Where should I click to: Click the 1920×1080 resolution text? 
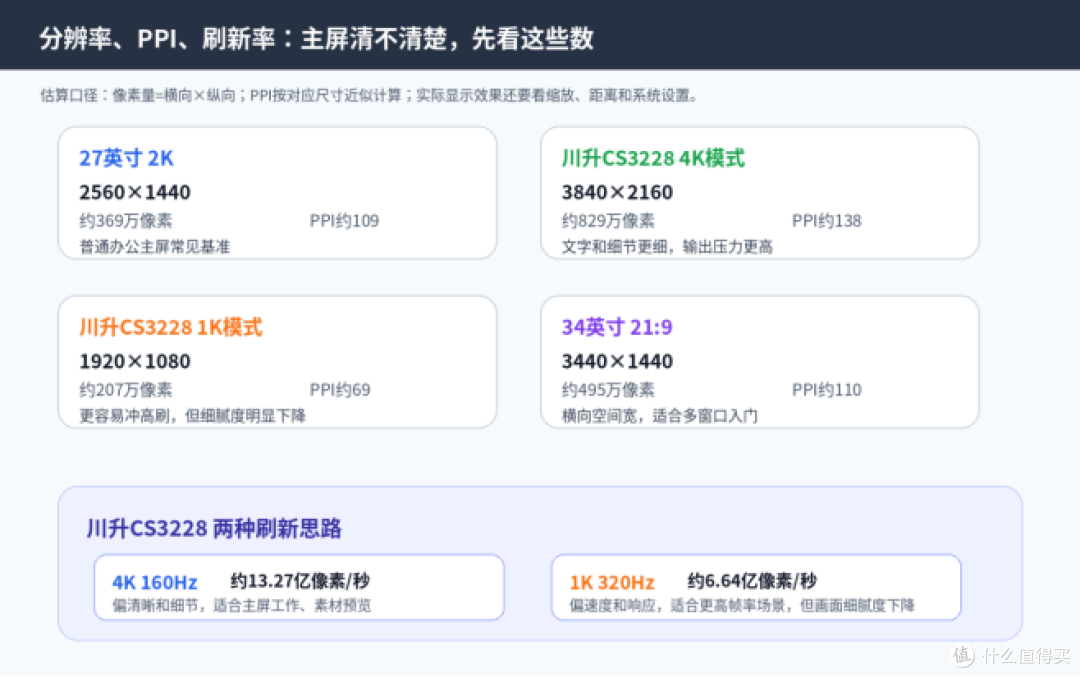[x=135, y=361]
